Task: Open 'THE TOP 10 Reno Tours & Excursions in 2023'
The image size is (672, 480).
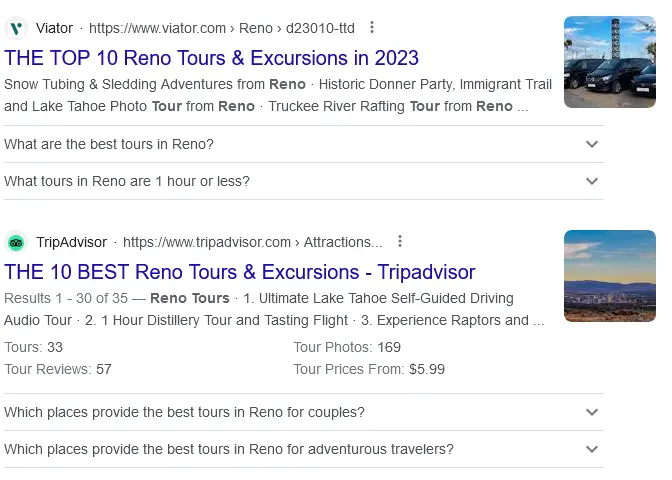Action: (211, 58)
